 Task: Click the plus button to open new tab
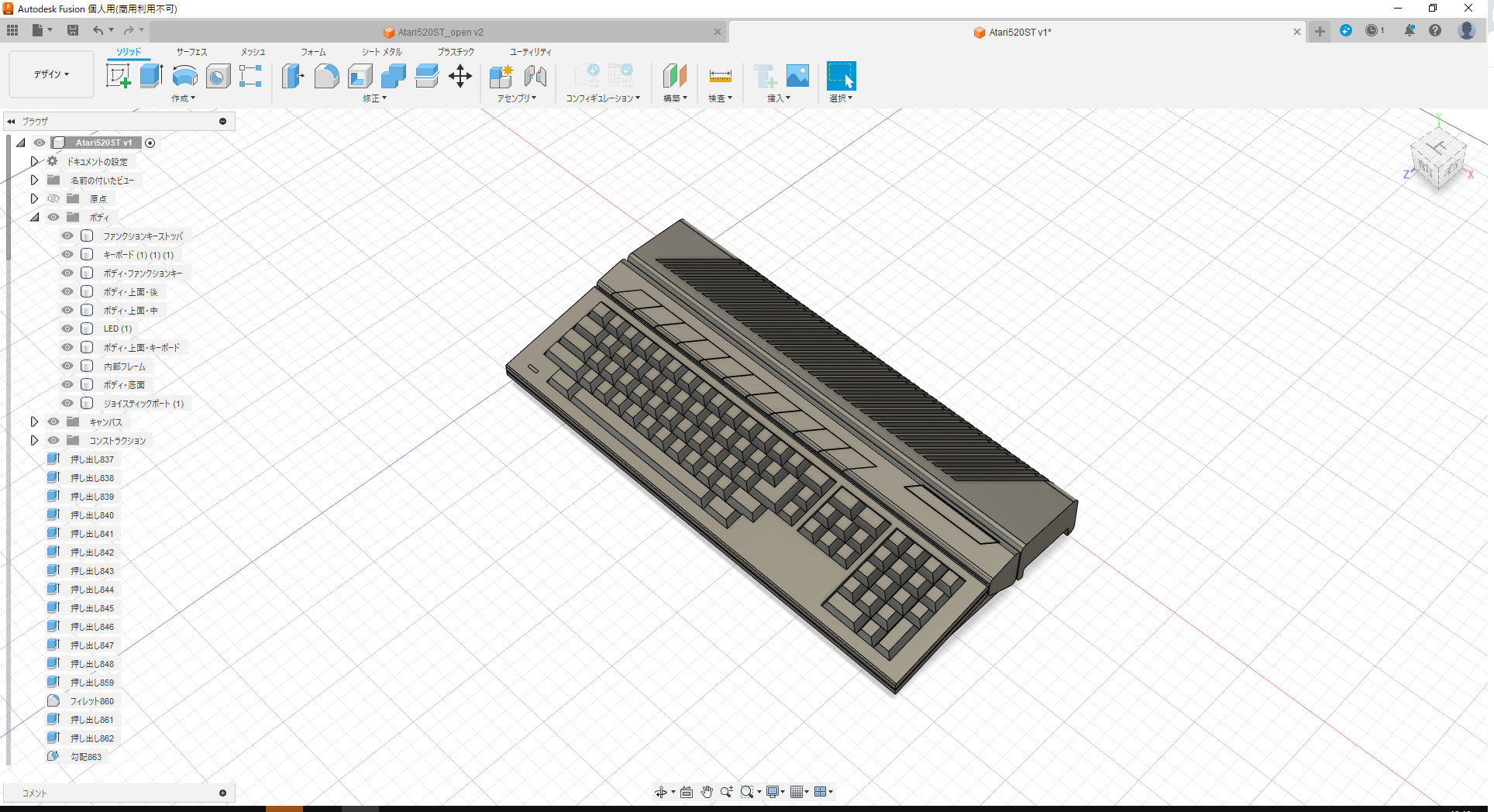(1320, 32)
